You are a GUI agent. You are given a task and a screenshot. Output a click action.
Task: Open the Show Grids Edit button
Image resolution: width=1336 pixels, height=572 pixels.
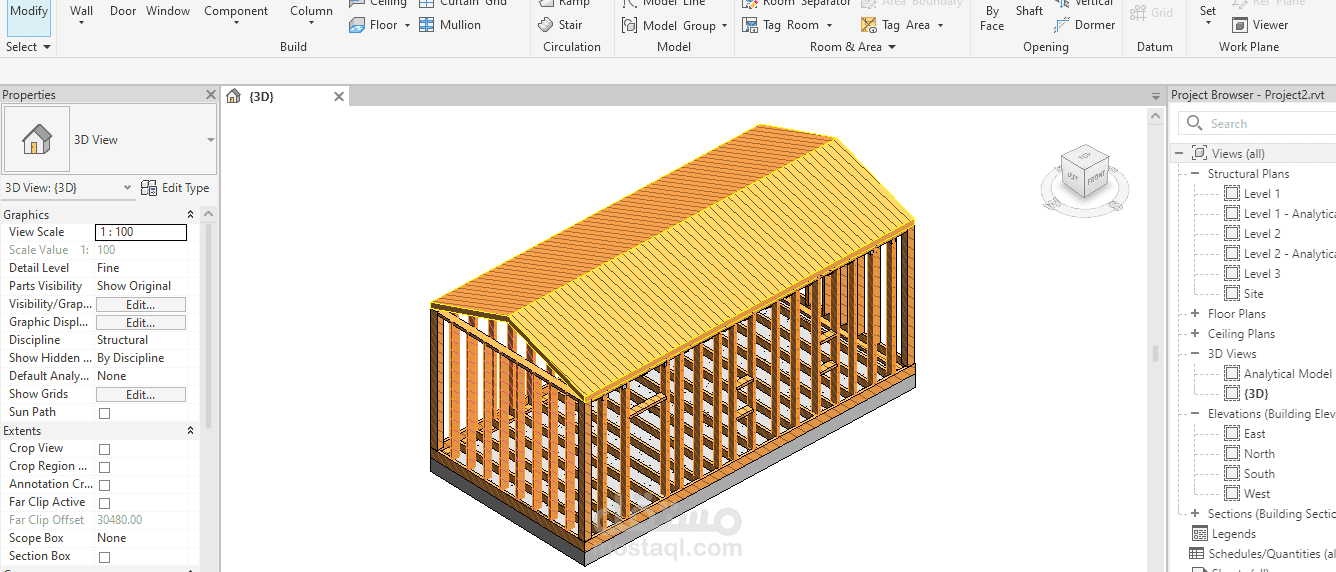click(x=141, y=394)
